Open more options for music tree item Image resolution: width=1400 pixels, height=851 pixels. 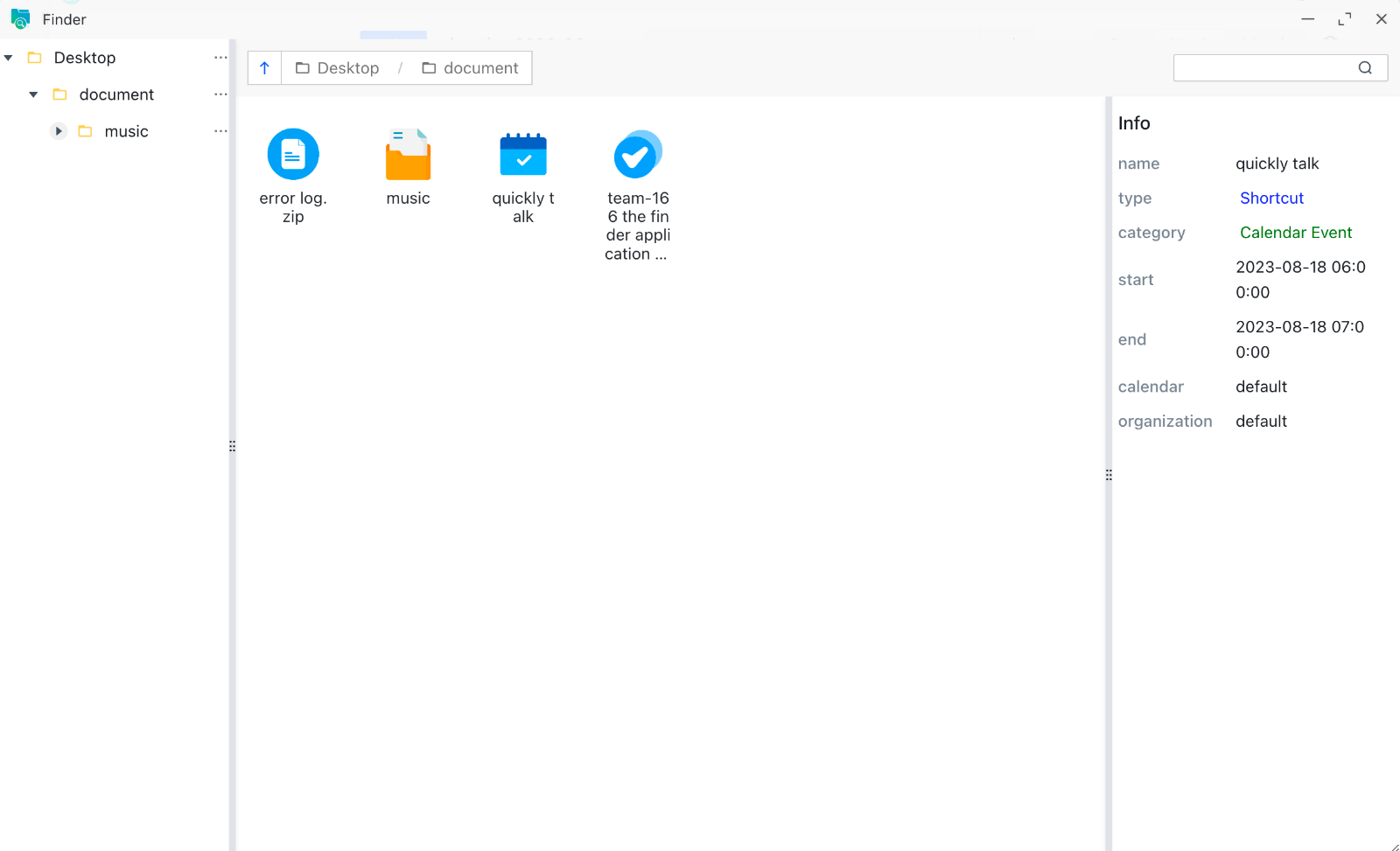click(220, 131)
